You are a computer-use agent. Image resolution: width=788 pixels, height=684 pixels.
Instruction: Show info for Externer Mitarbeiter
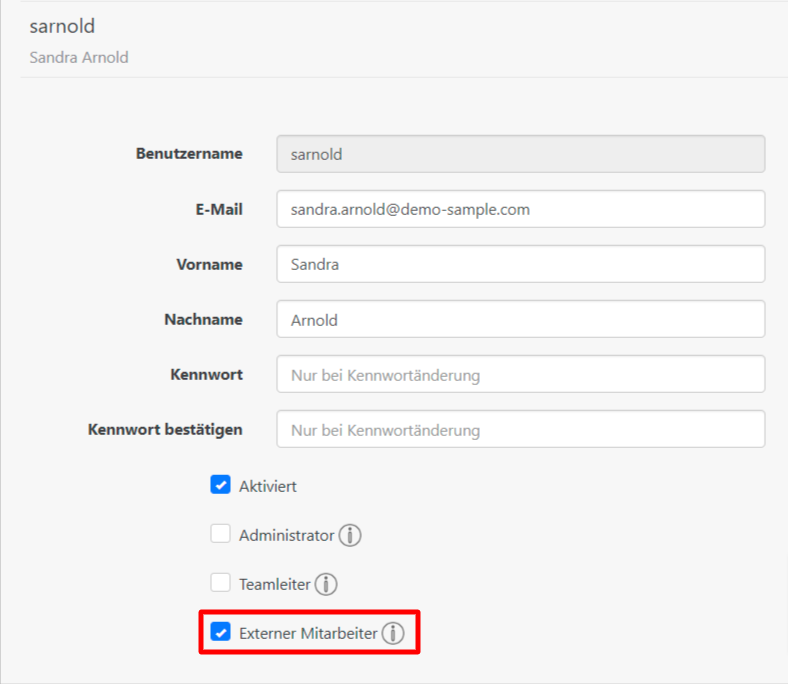tap(393, 633)
